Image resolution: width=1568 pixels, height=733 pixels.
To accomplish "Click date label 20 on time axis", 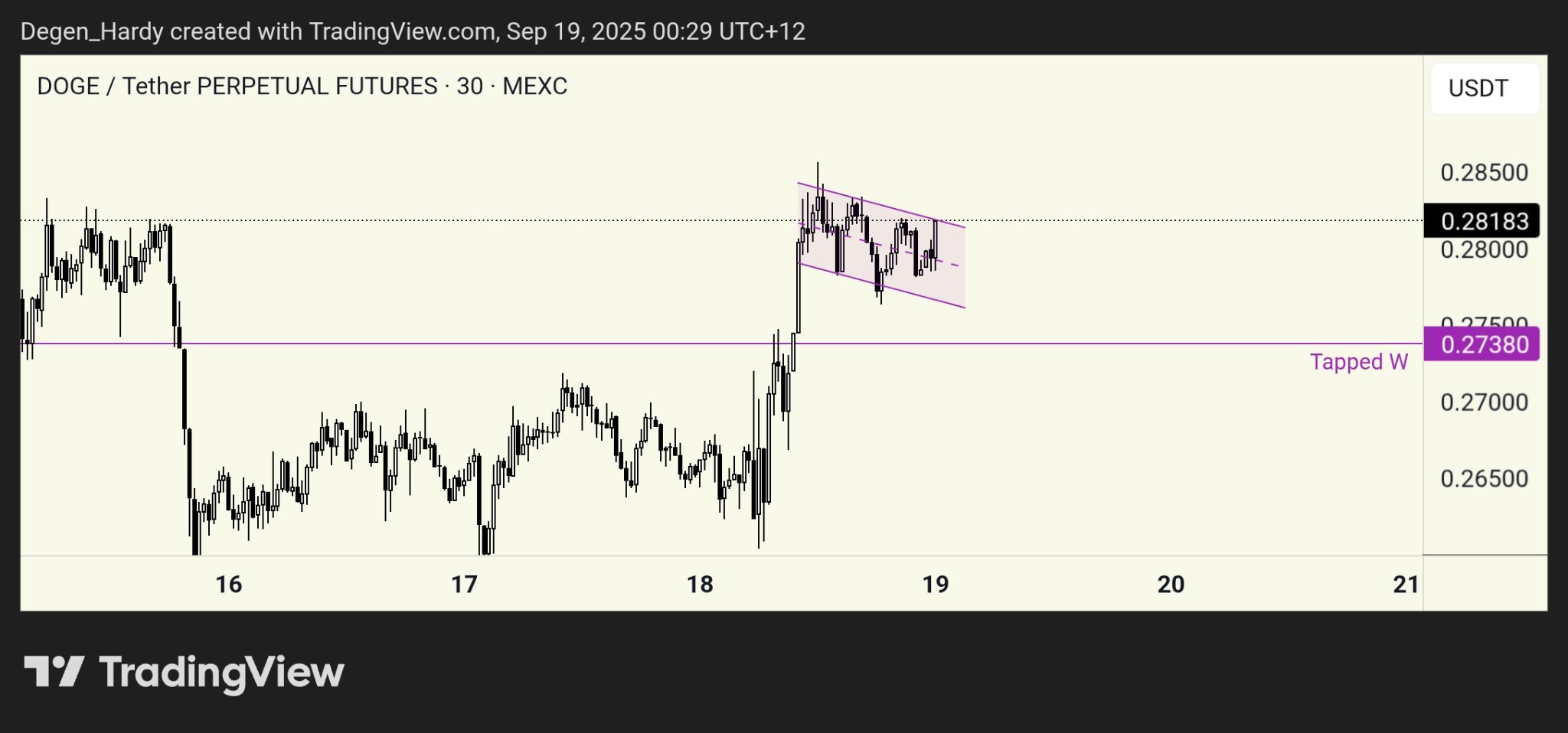I will click(1171, 585).
